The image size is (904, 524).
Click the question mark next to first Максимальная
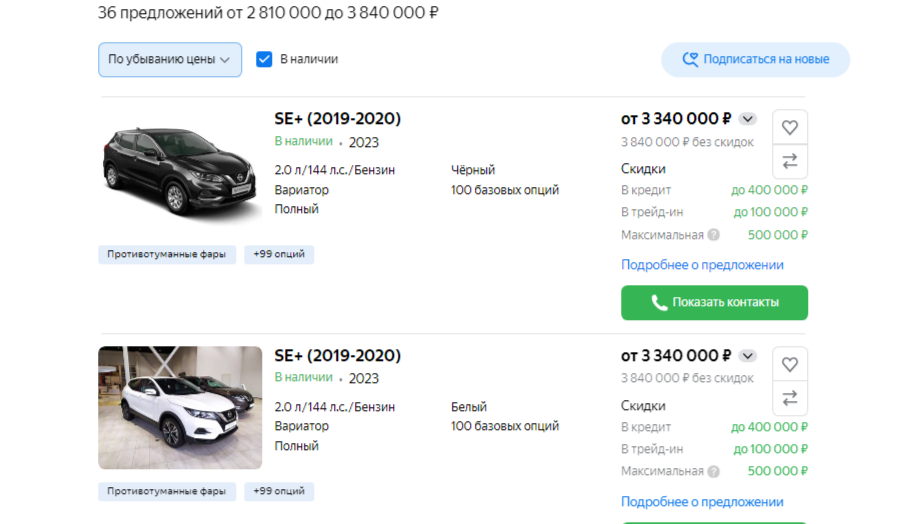pyautogui.click(x=713, y=235)
